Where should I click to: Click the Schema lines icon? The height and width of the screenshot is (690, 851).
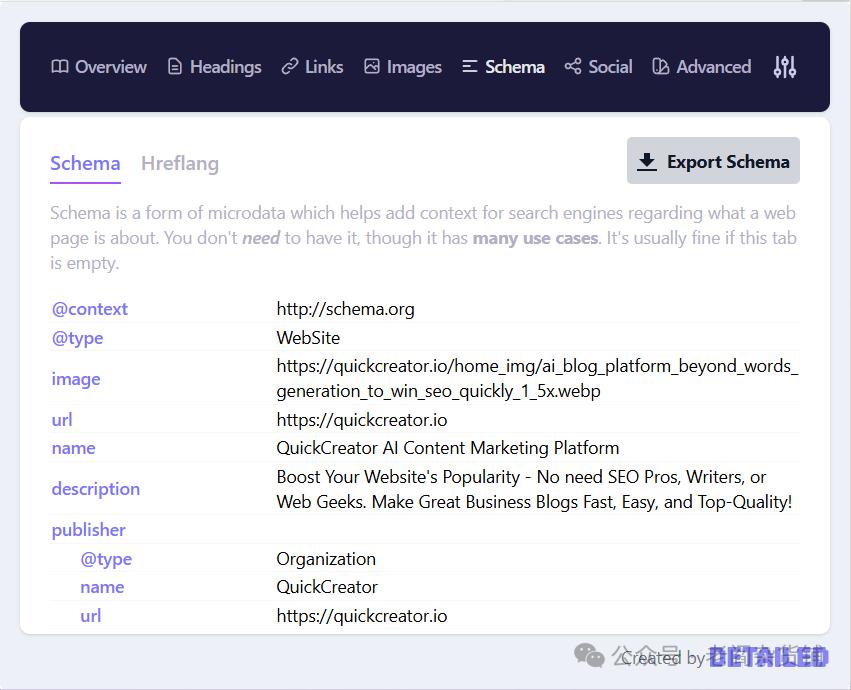click(470, 67)
